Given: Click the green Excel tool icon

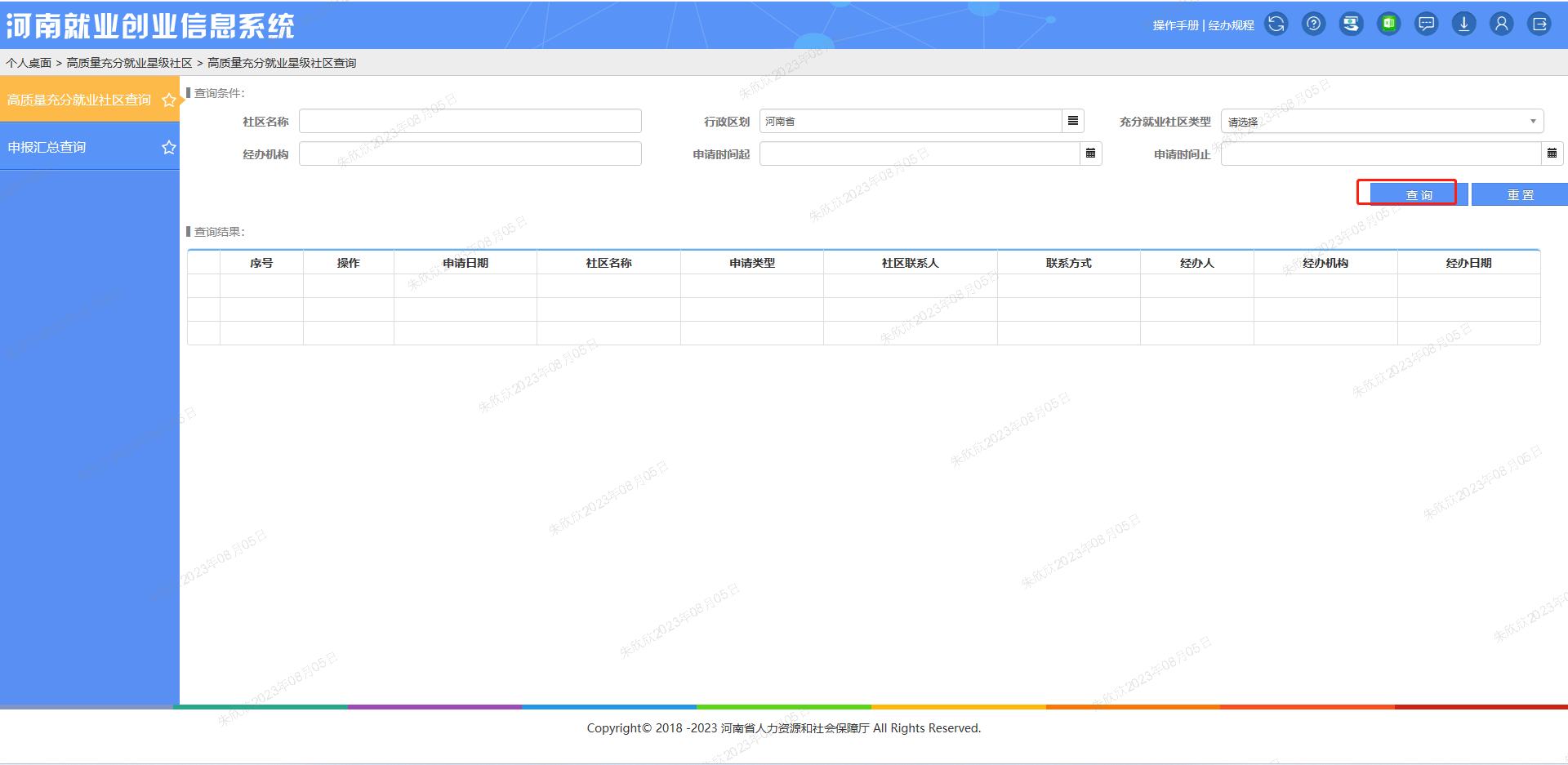Looking at the screenshot, I should [x=1388, y=24].
